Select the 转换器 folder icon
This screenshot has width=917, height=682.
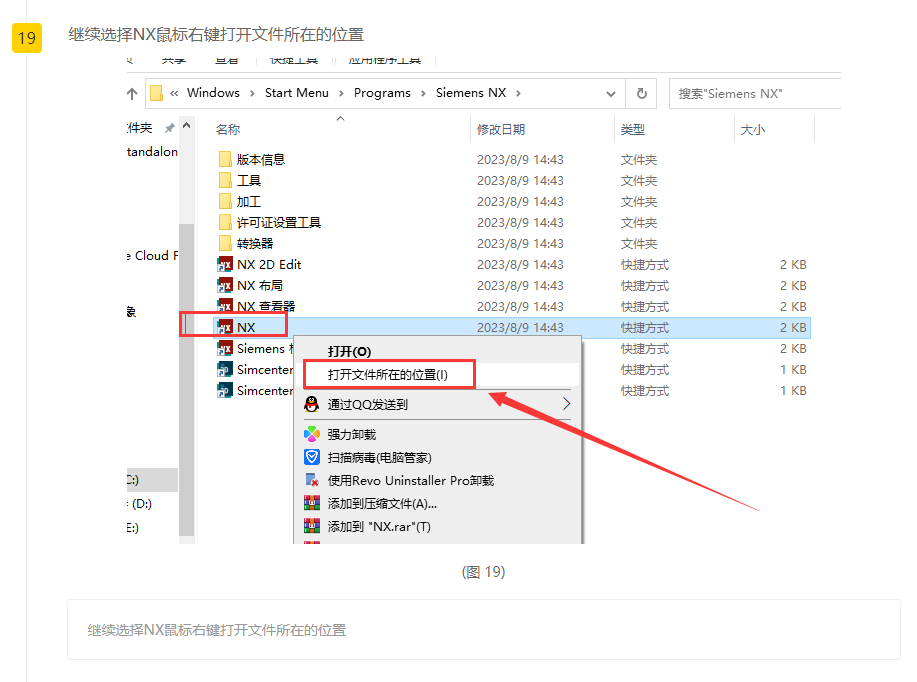tap(225, 243)
